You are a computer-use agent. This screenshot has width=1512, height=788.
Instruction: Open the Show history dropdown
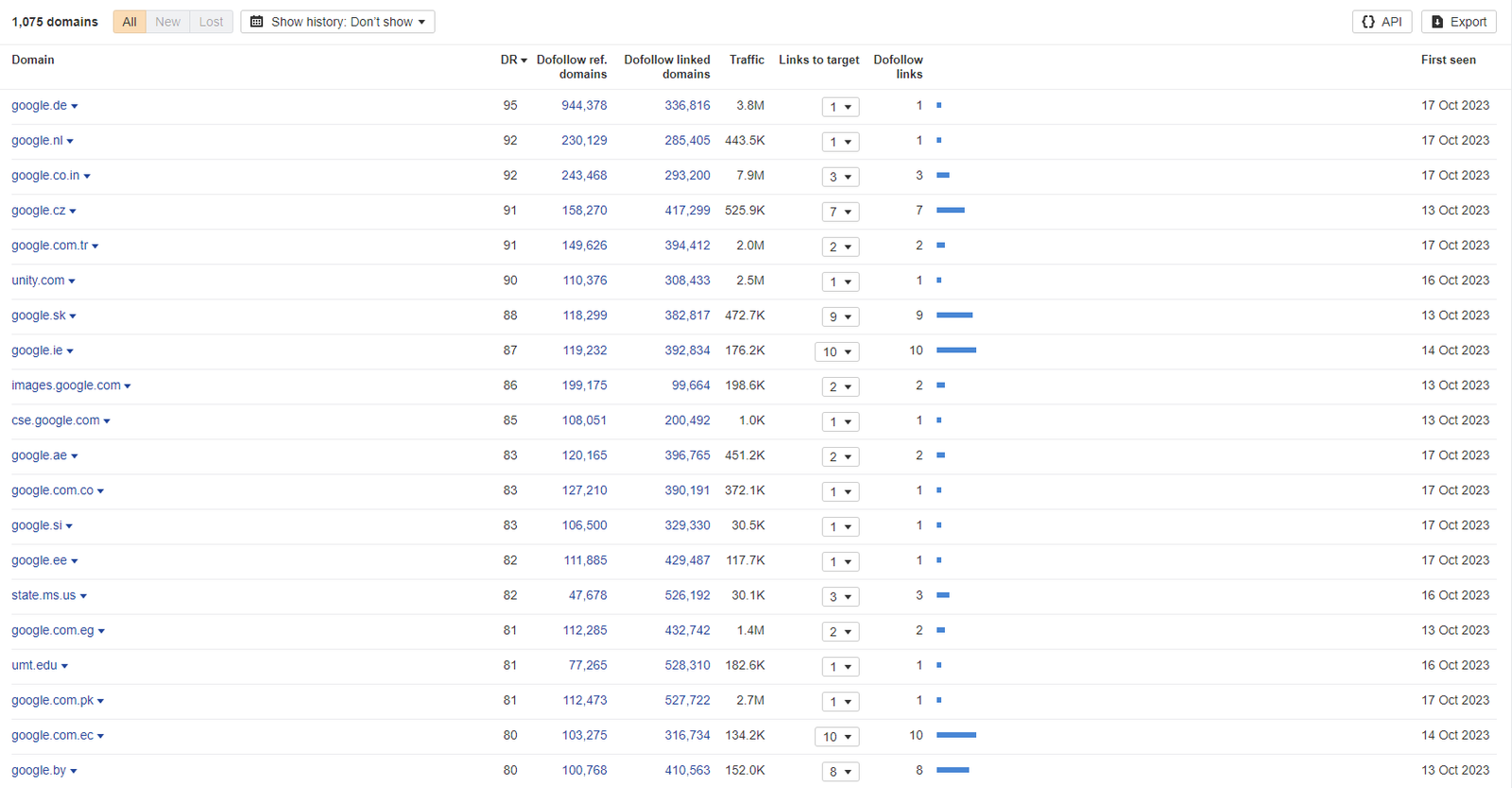337,22
